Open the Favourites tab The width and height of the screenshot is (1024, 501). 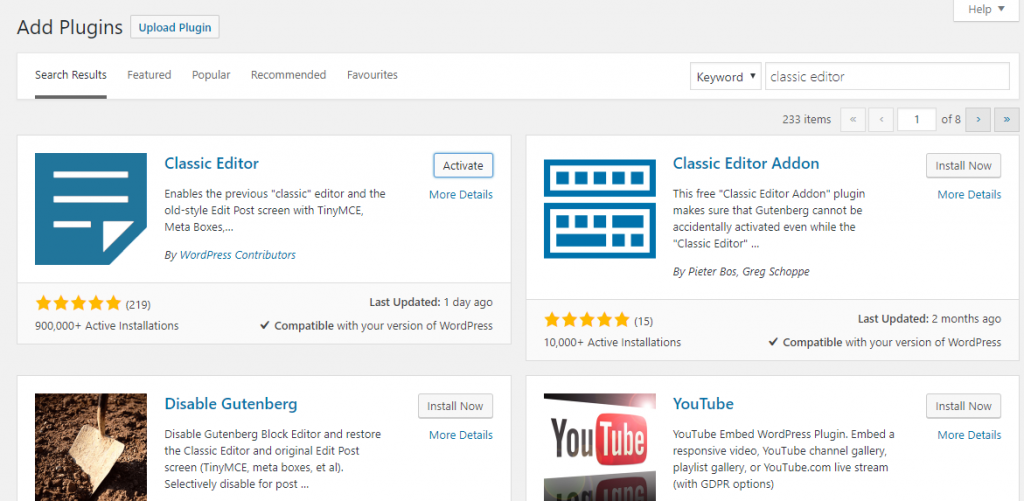pos(372,75)
